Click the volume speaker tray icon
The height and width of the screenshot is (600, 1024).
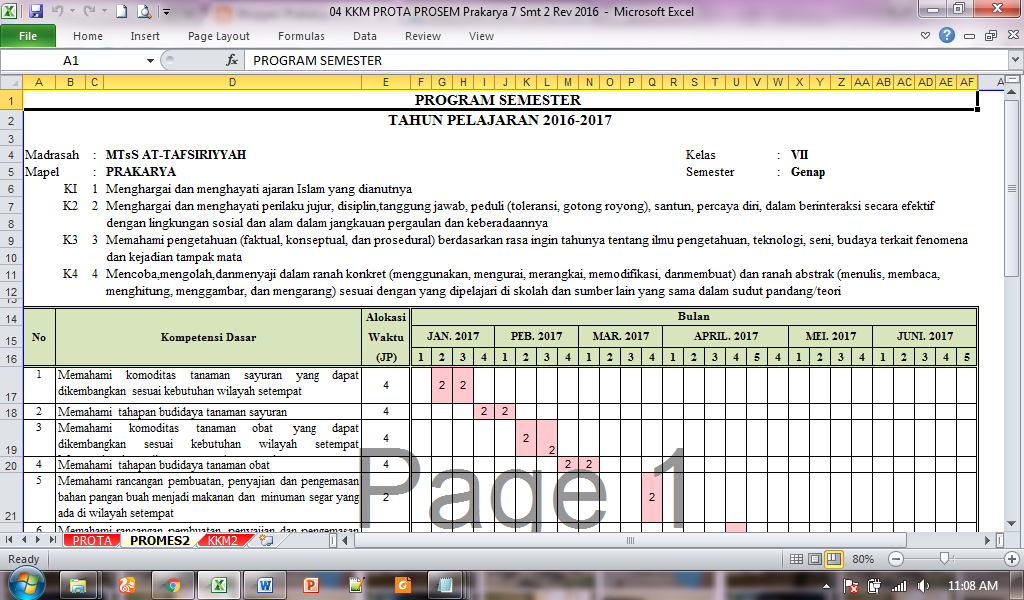point(923,586)
